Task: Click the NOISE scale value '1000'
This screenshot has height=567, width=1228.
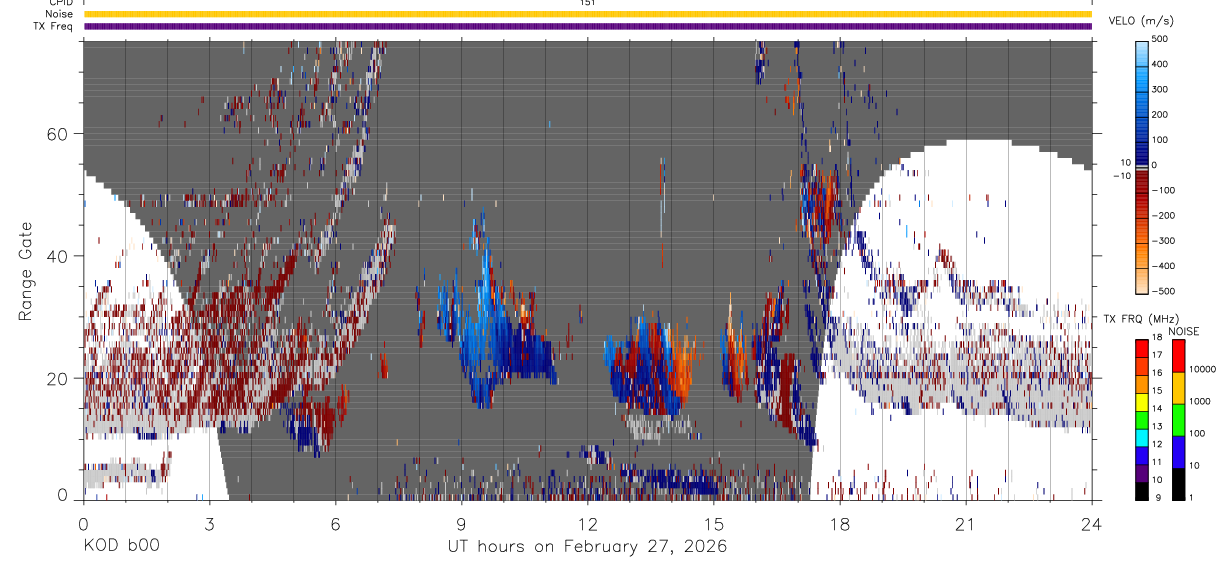Action: click(x=1200, y=401)
